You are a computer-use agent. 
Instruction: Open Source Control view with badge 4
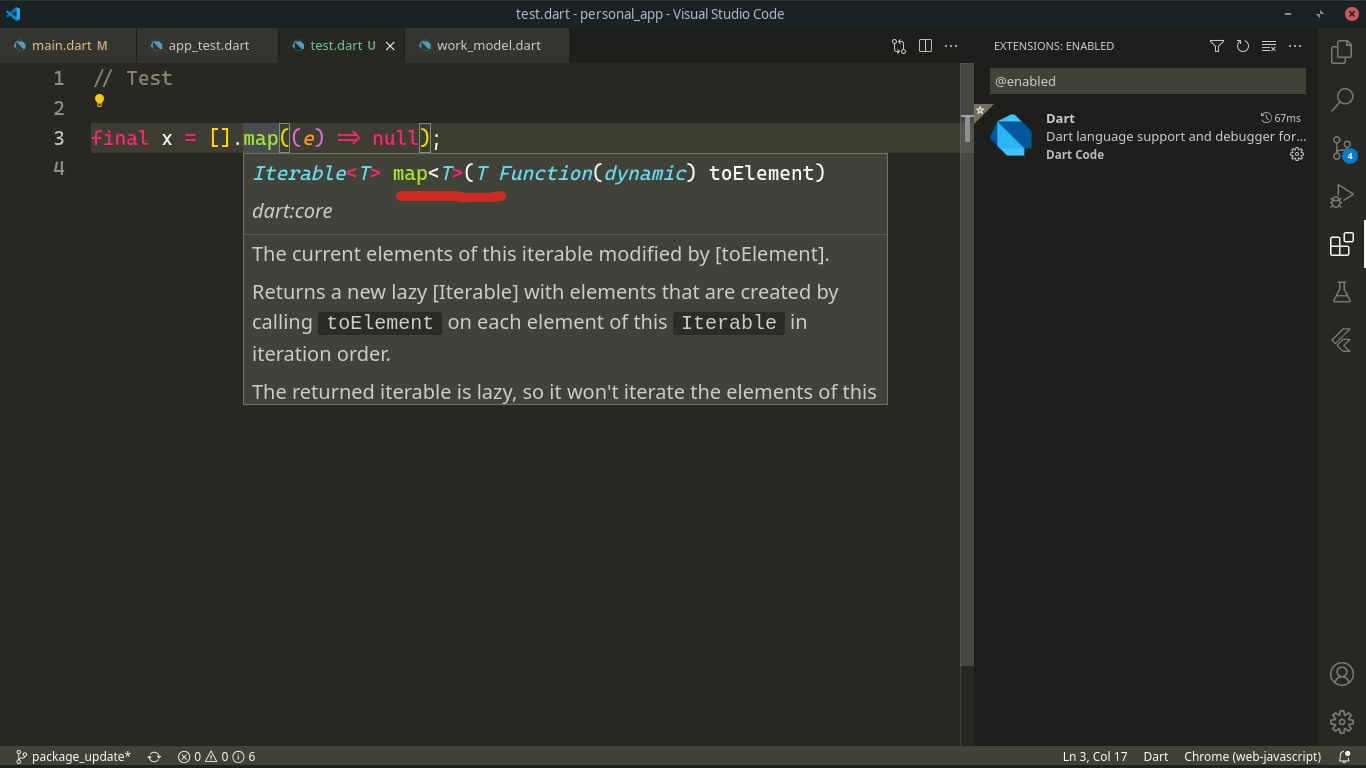click(x=1341, y=148)
